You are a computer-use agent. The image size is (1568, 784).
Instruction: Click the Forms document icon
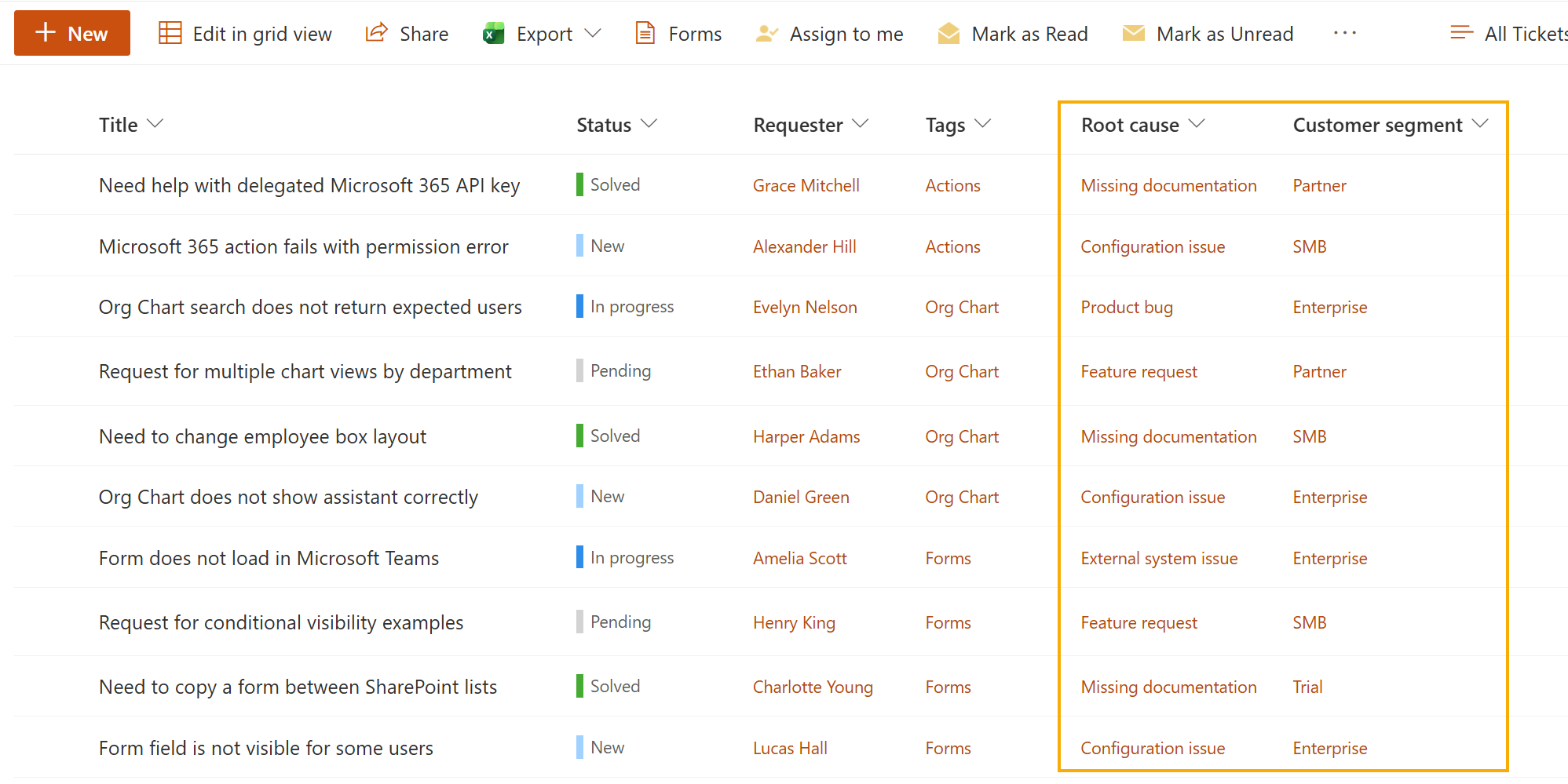[x=645, y=33]
